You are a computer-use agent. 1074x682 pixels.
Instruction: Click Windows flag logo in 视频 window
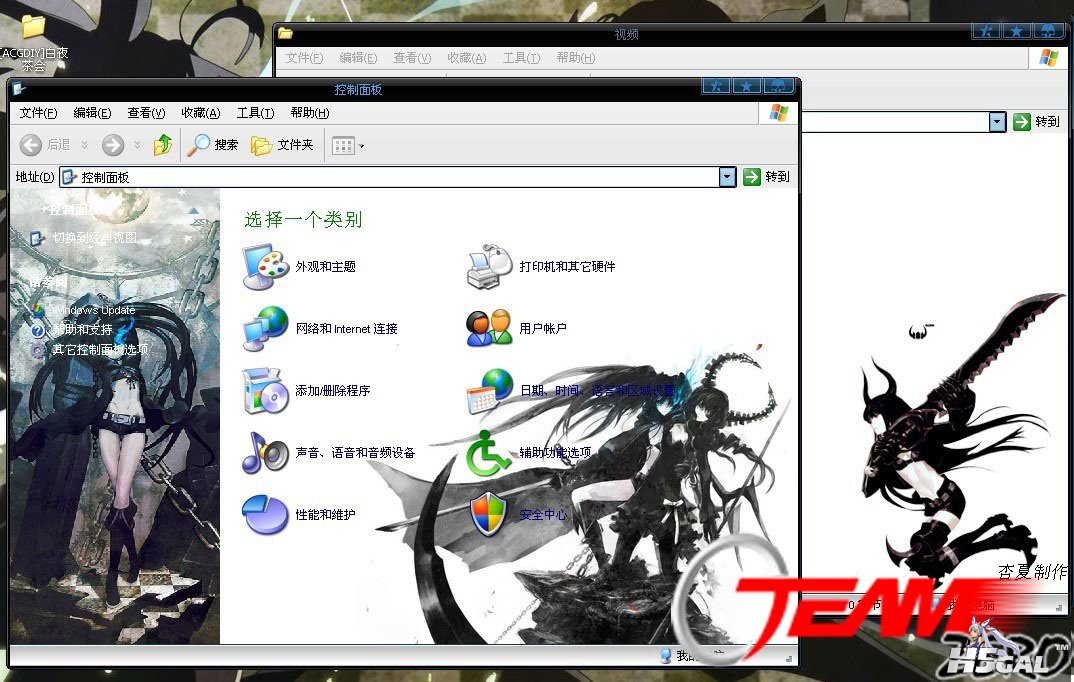1049,58
